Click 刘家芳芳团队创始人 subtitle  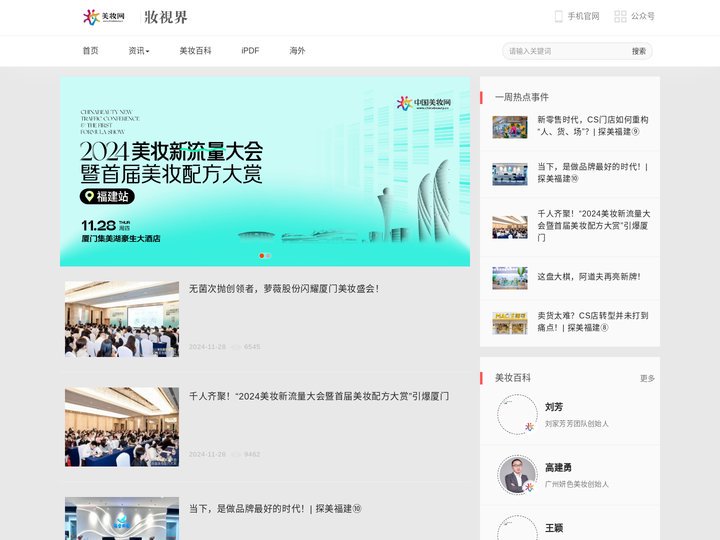pos(577,423)
